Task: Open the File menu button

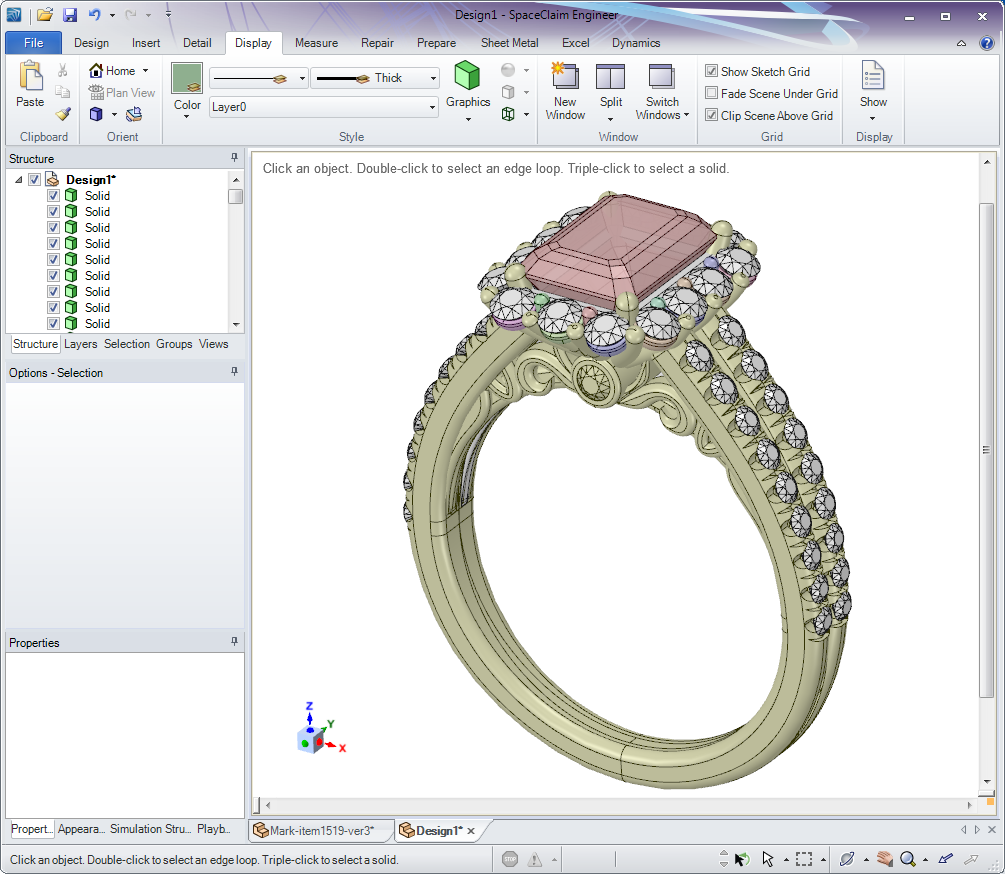Action: (x=33, y=43)
